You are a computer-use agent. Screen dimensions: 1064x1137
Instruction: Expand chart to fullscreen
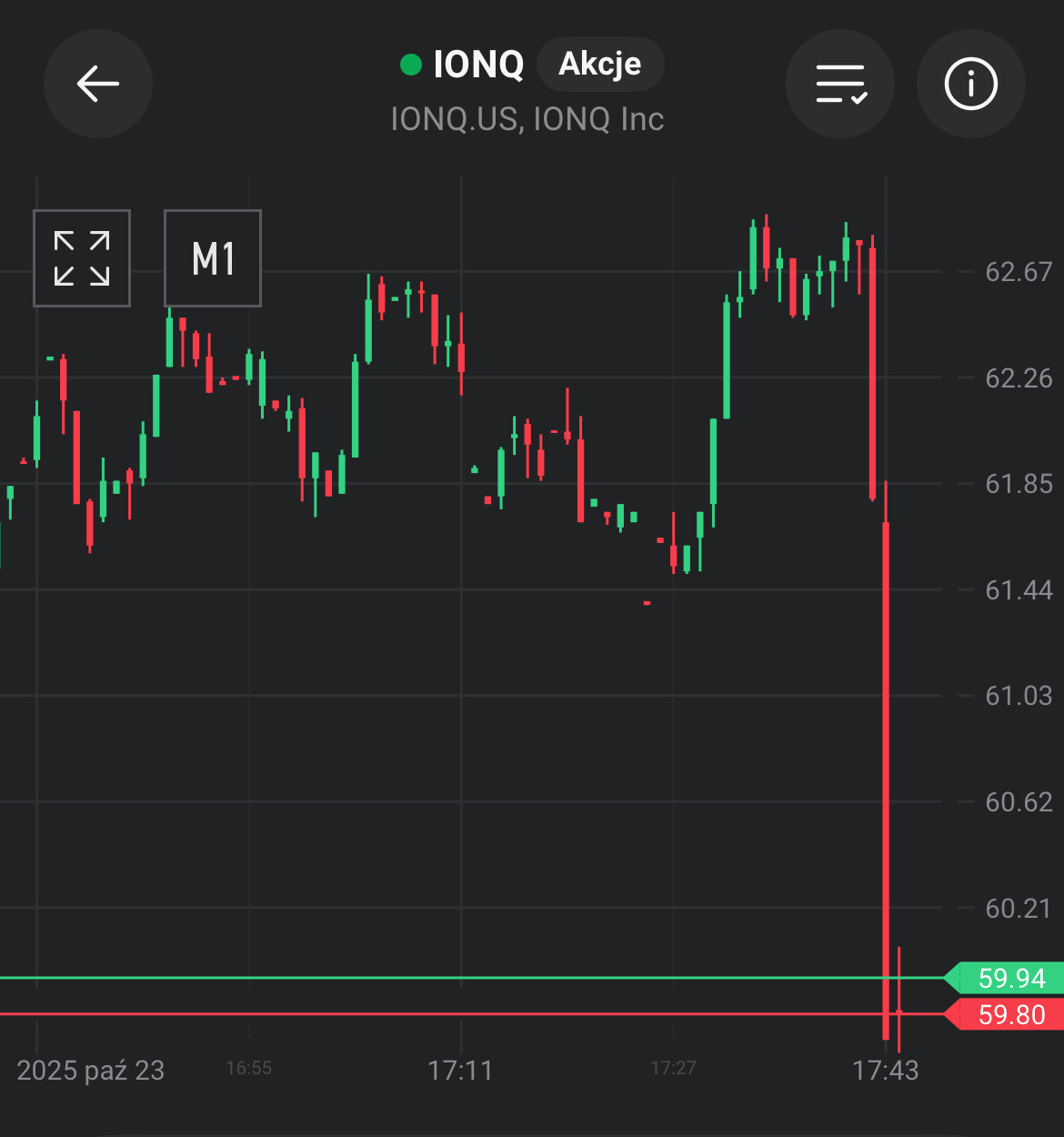click(82, 258)
